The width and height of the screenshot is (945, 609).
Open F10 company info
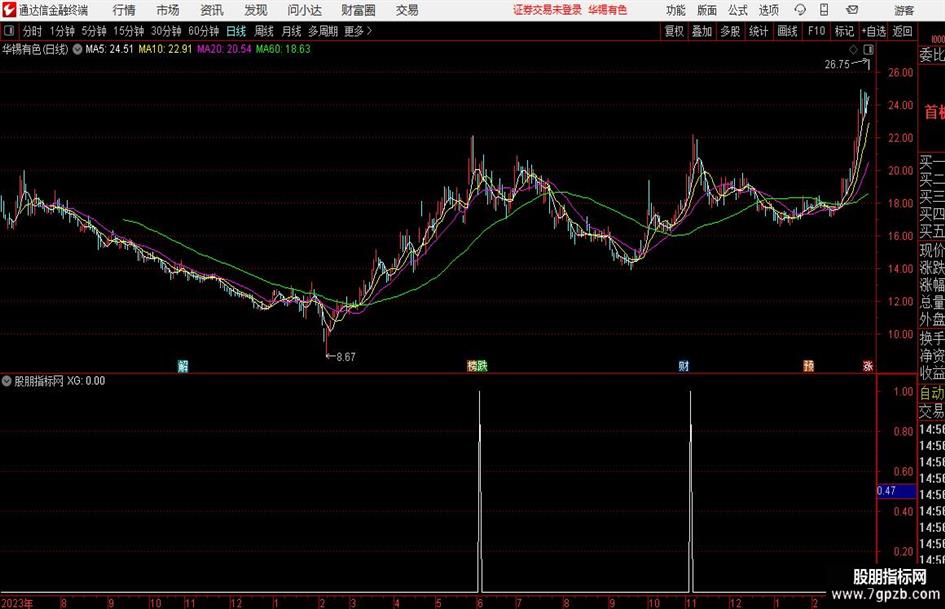point(817,31)
